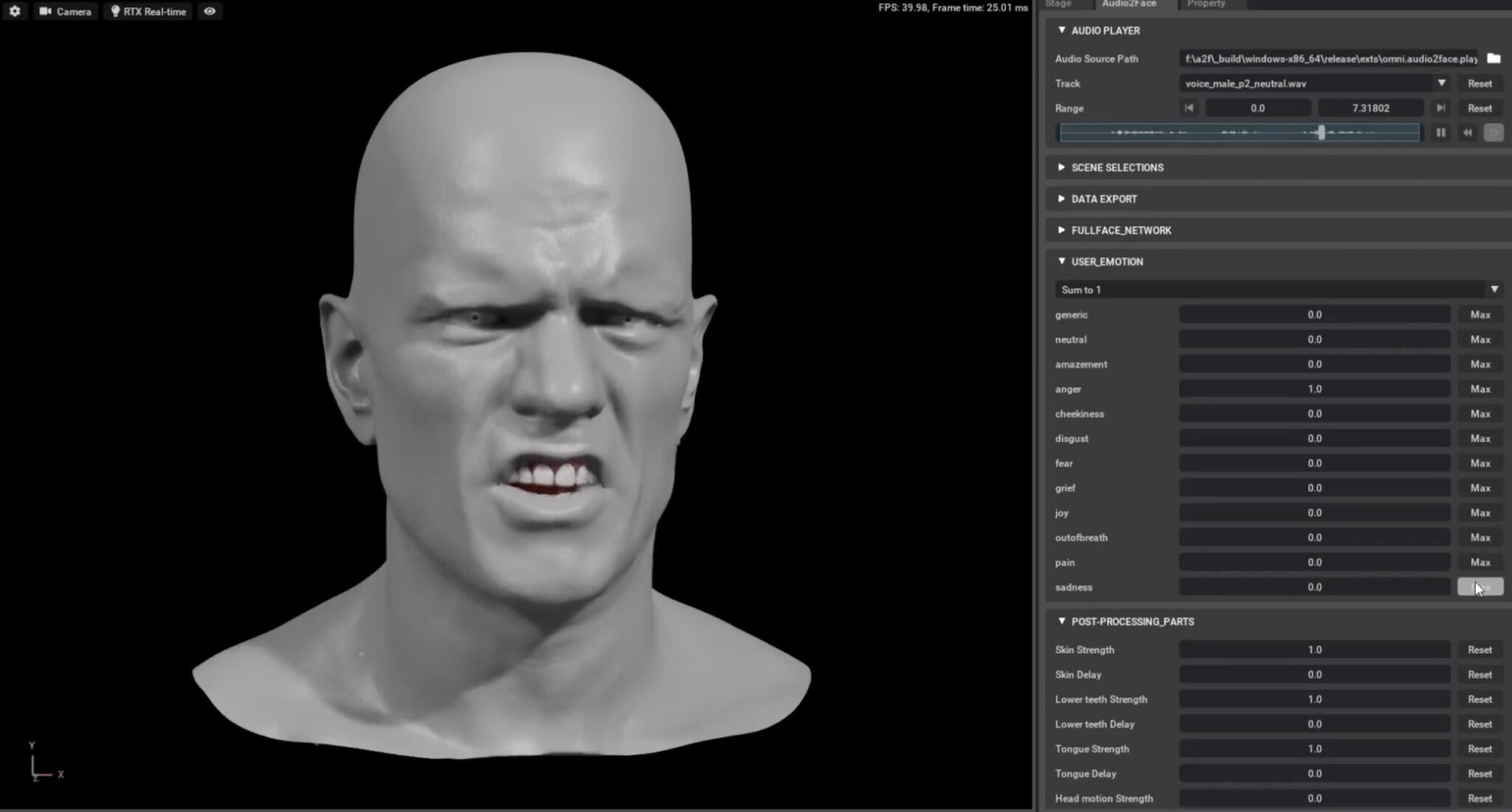Toggle the loop playback button
The width and height of the screenshot is (1512, 812).
[x=1494, y=133]
